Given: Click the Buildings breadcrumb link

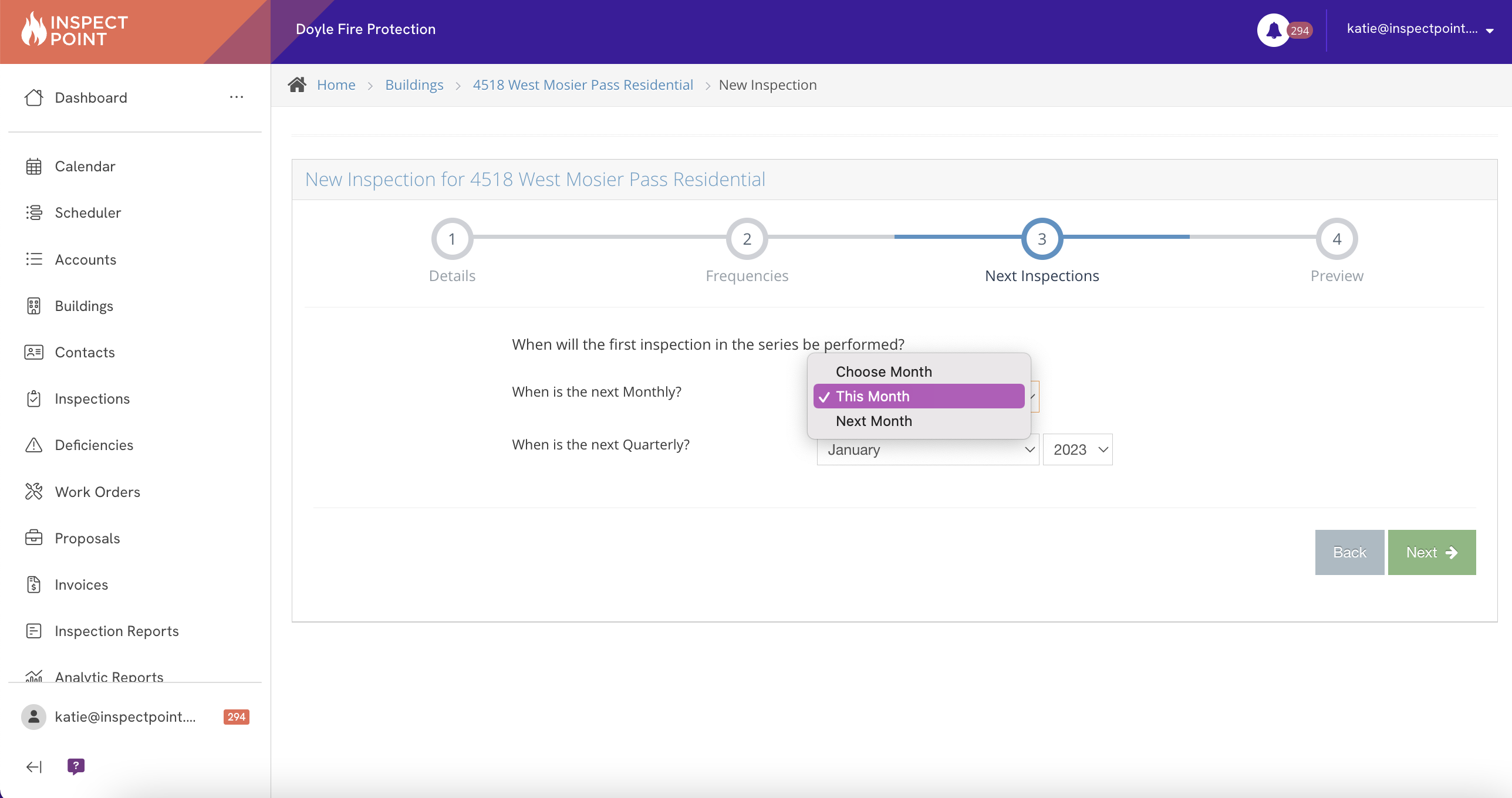Looking at the screenshot, I should pos(414,84).
